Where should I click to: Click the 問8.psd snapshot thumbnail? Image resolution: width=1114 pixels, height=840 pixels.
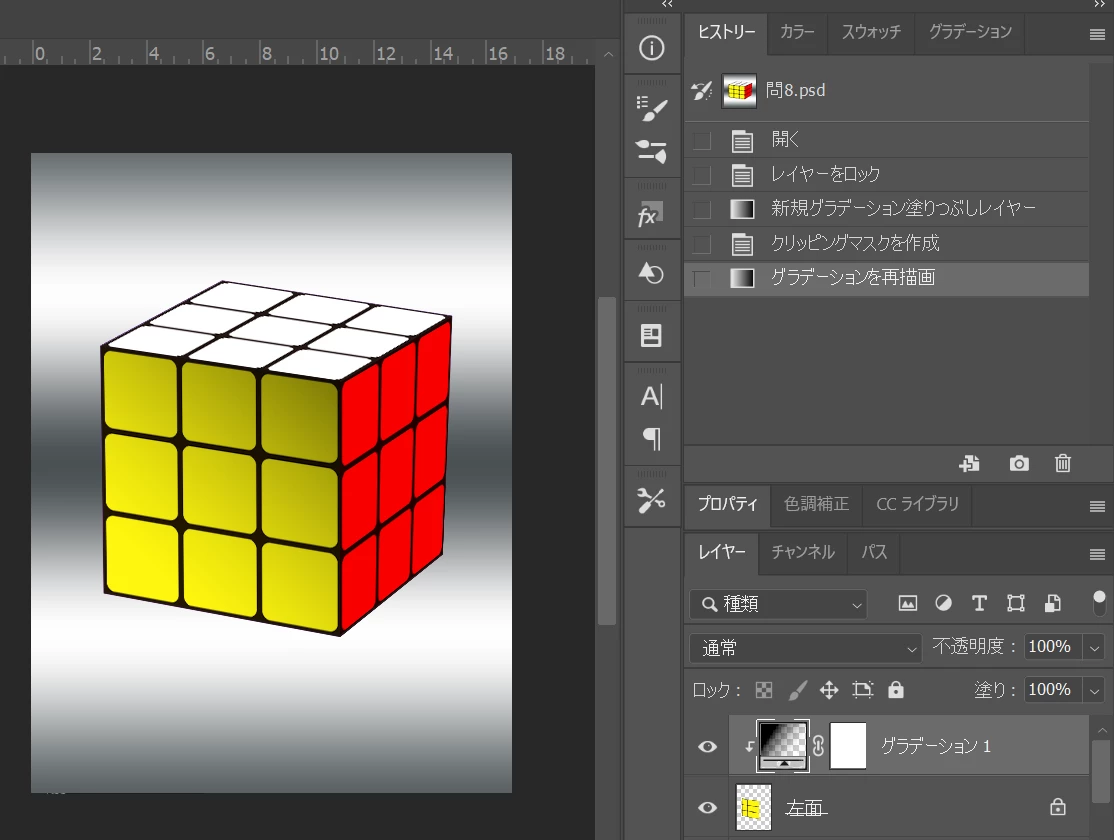(x=739, y=90)
